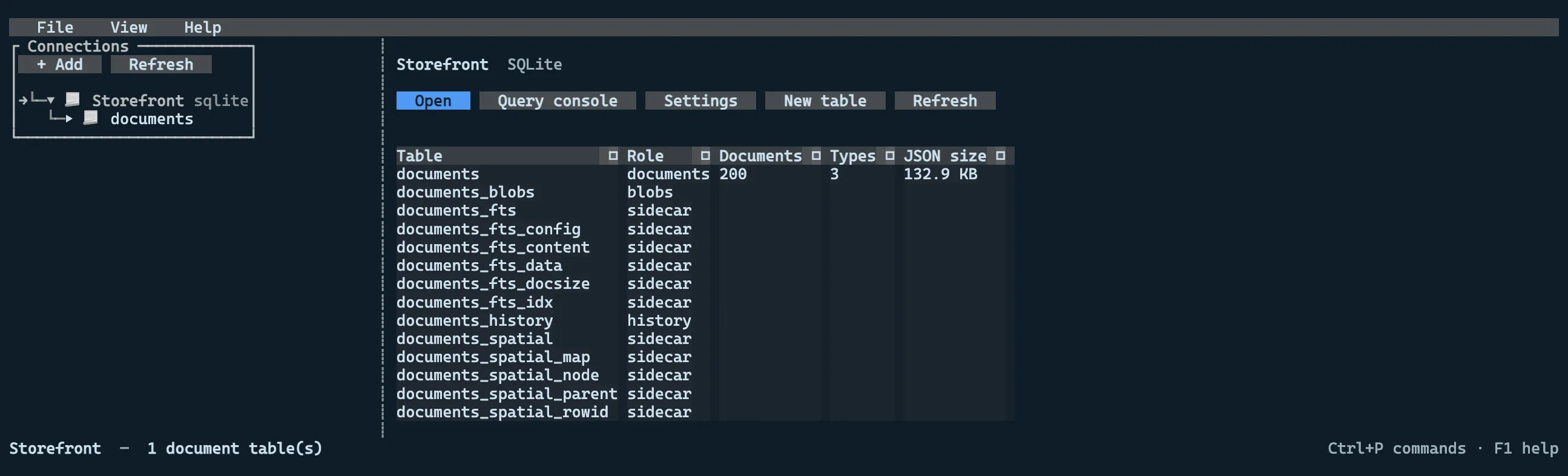Open the View menu

(128, 27)
